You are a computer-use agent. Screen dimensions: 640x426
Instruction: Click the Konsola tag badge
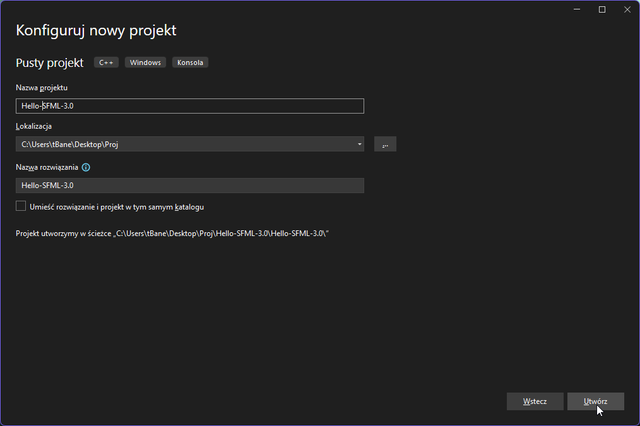click(x=190, y=62)
